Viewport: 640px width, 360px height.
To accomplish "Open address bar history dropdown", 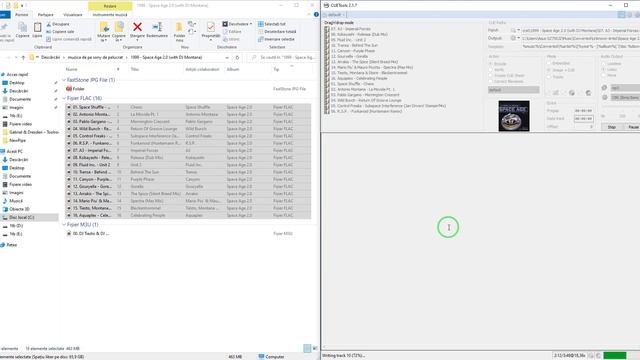I will [x=227, y=58].
